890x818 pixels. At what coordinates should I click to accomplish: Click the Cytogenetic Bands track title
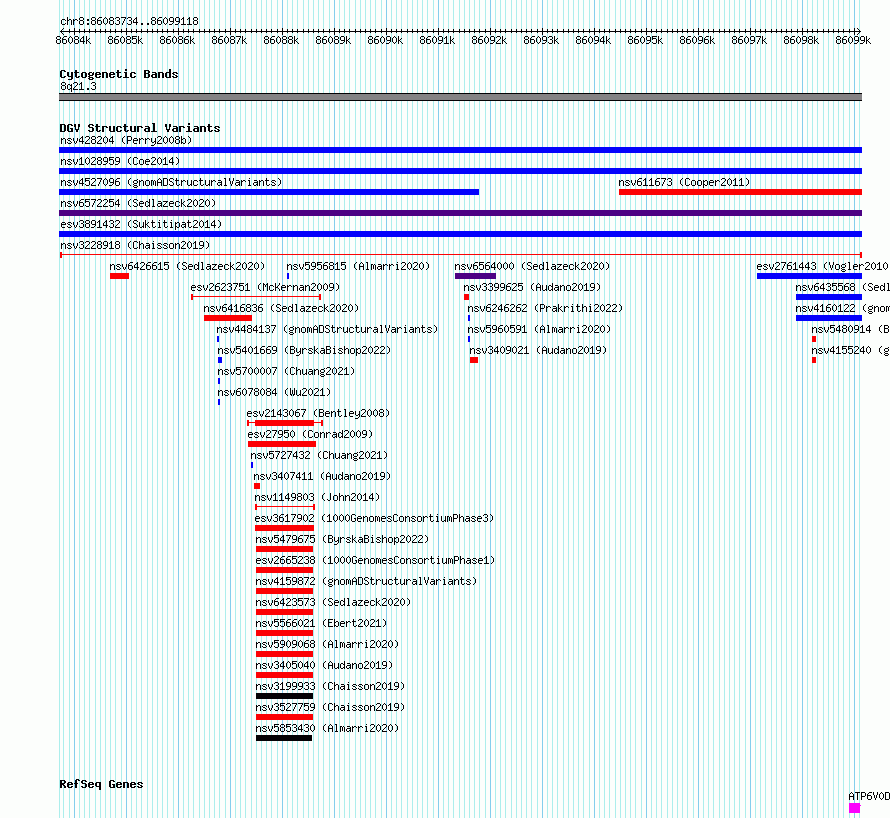[119, 74]
